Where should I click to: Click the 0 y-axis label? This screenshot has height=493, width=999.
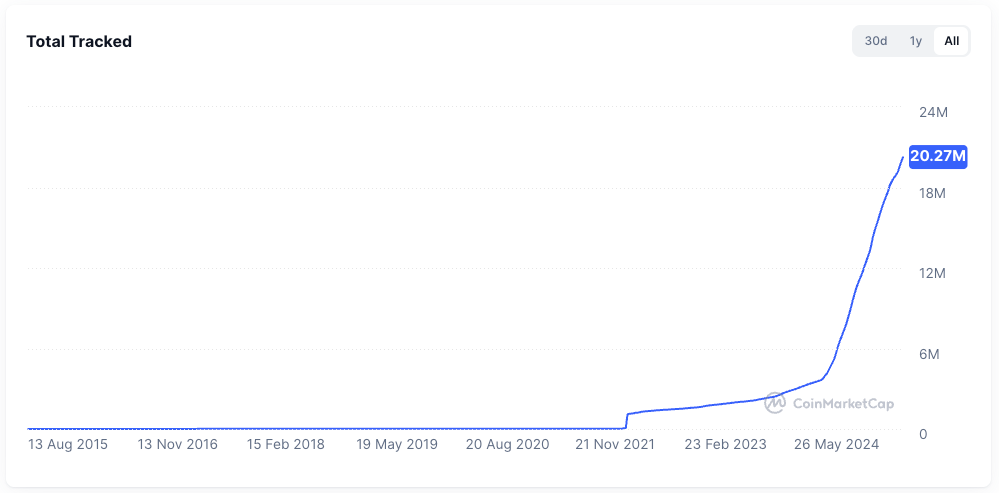point(923,434)
